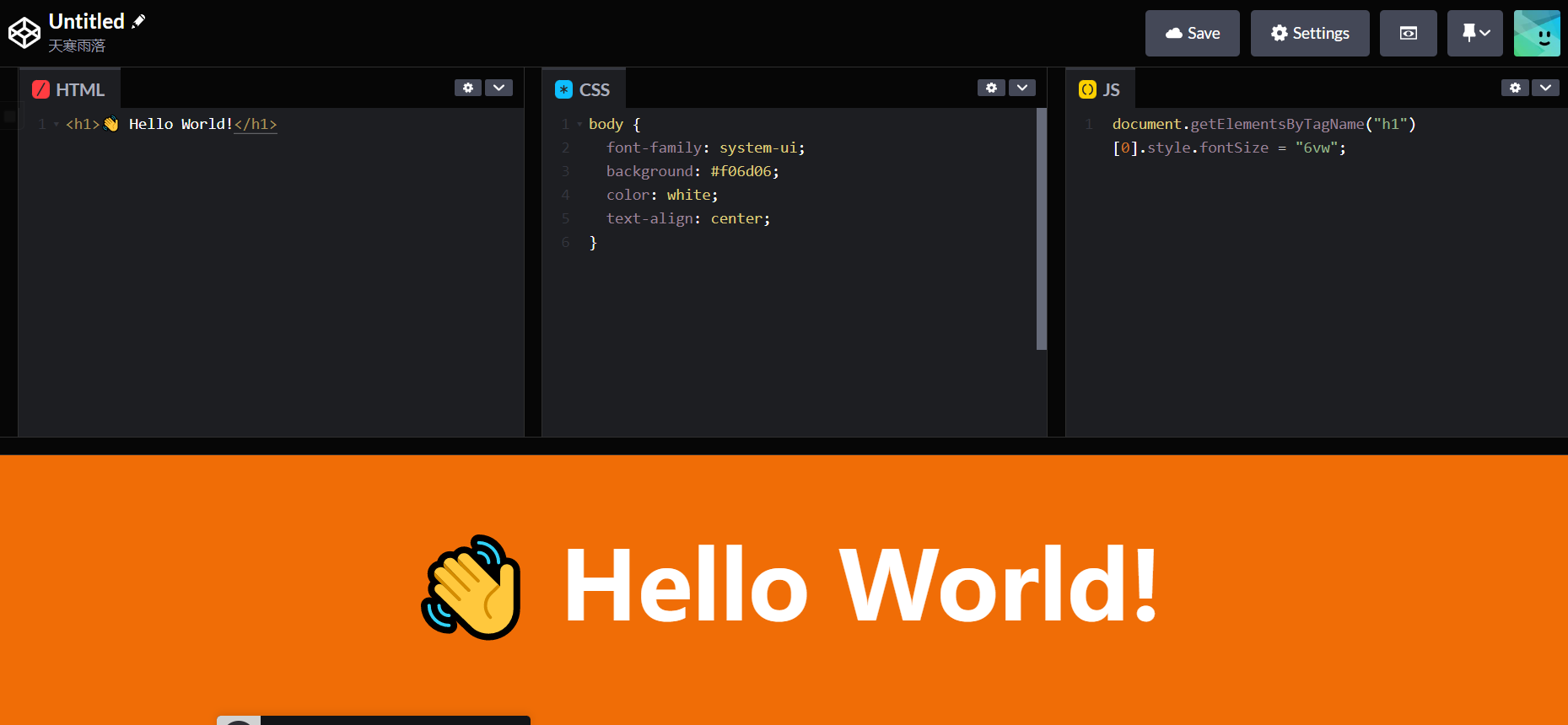Open JS editor settings gear

click(x=1515, y=88)
